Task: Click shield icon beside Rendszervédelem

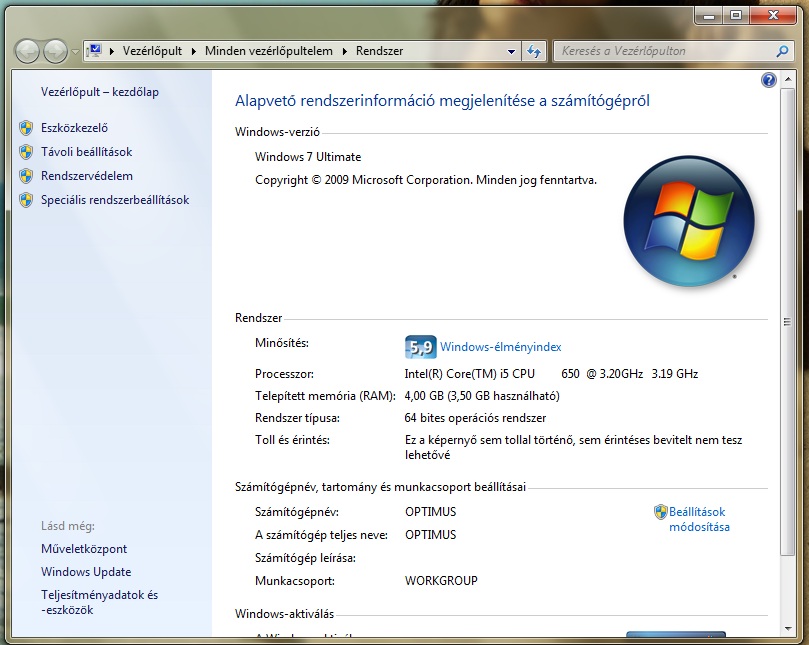Action: click(x=26, y=176)
